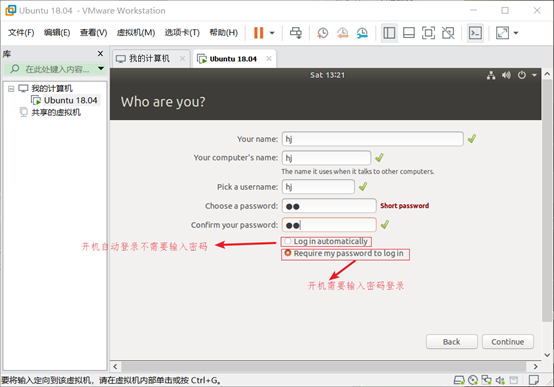Click the Send Ctrl+Alt+Del icon
This screenshot has height=387, width=554.
point(296,33)
